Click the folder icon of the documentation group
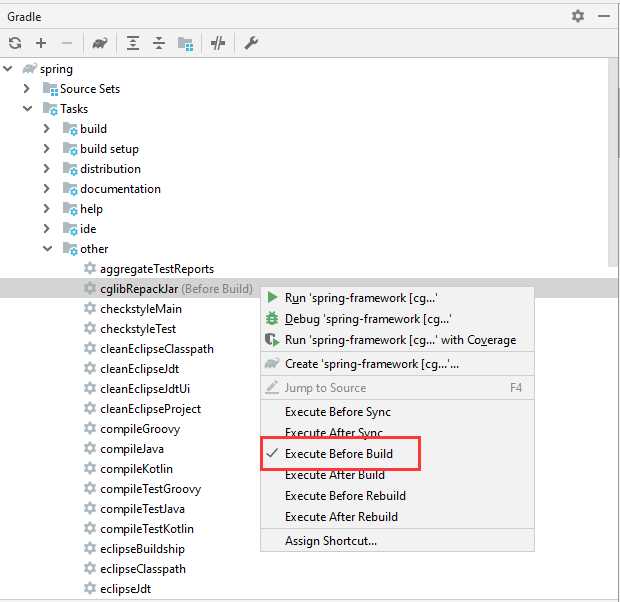Viewport: 620px width, 602px height. [70, 189]
